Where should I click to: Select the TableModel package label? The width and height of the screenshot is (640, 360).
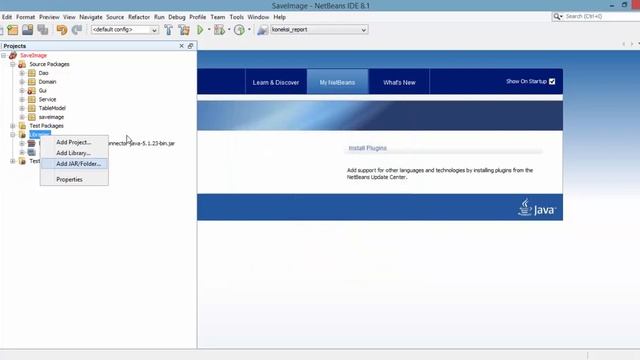pyautogui.click(x=52, y=108)
